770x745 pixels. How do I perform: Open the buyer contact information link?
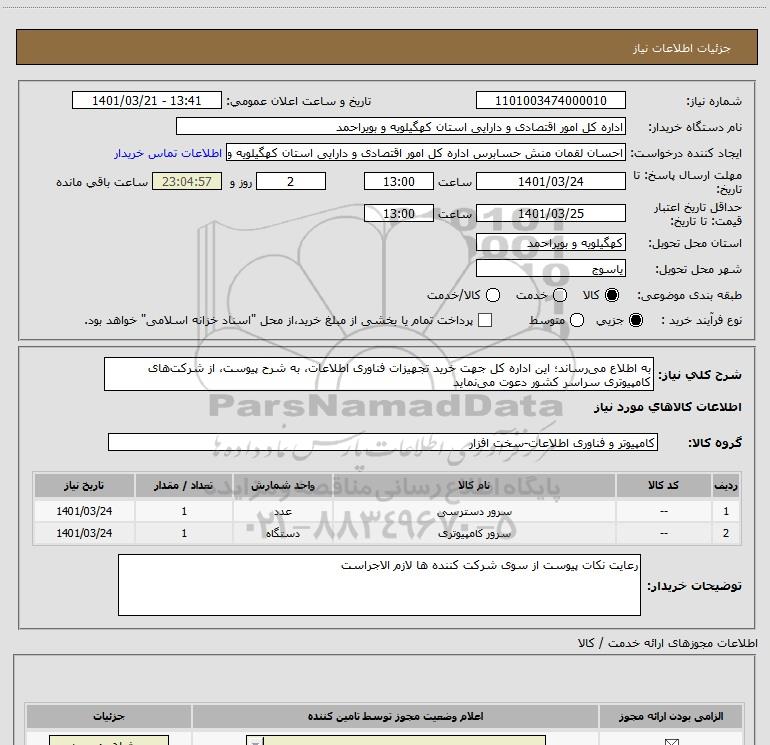168,153
